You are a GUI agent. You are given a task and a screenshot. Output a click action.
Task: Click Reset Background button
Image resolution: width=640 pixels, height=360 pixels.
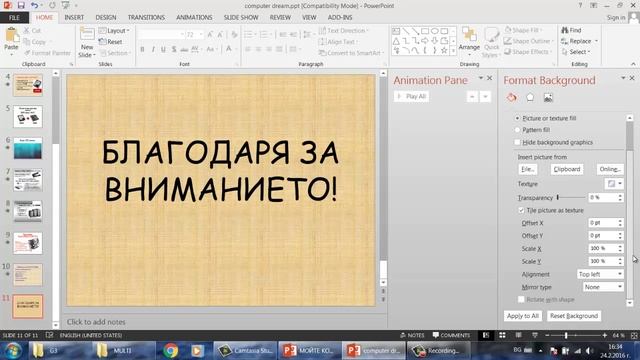[573, 316]
